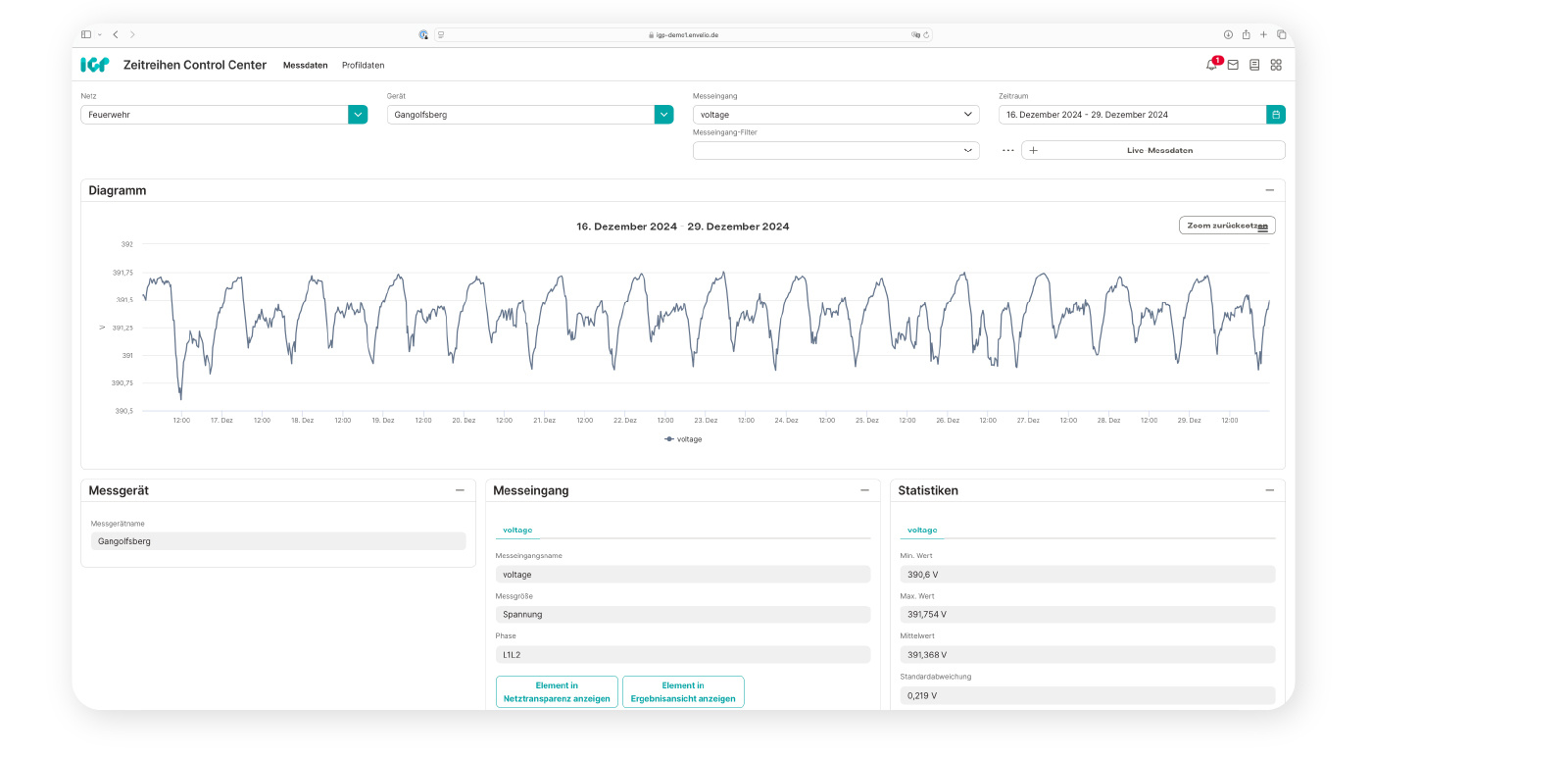Click the Messgröße field Spannung
1568x759 pixels.
coord(683,615)
